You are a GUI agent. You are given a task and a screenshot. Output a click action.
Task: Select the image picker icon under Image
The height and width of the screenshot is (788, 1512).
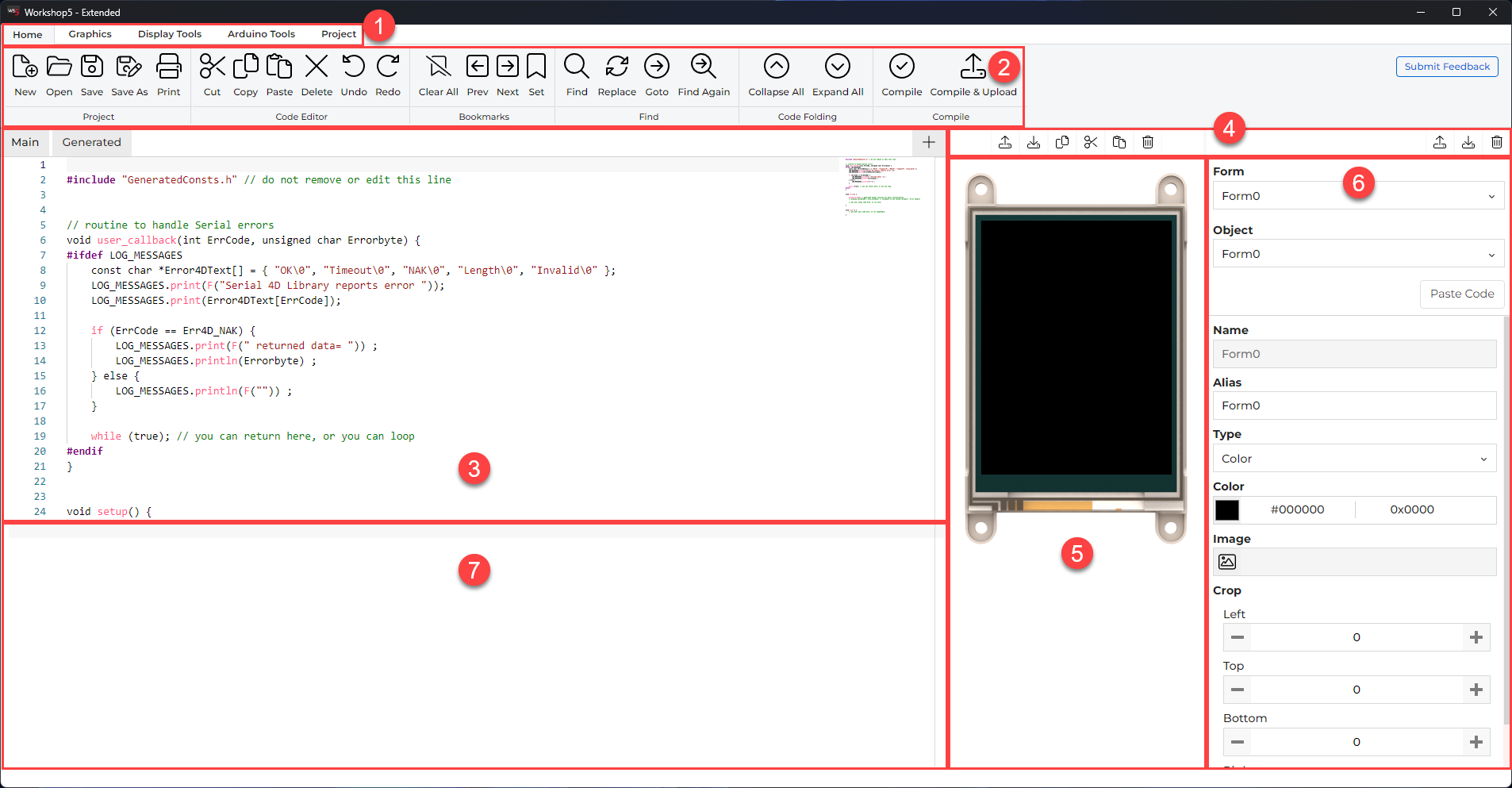(x=1227, y=562)
